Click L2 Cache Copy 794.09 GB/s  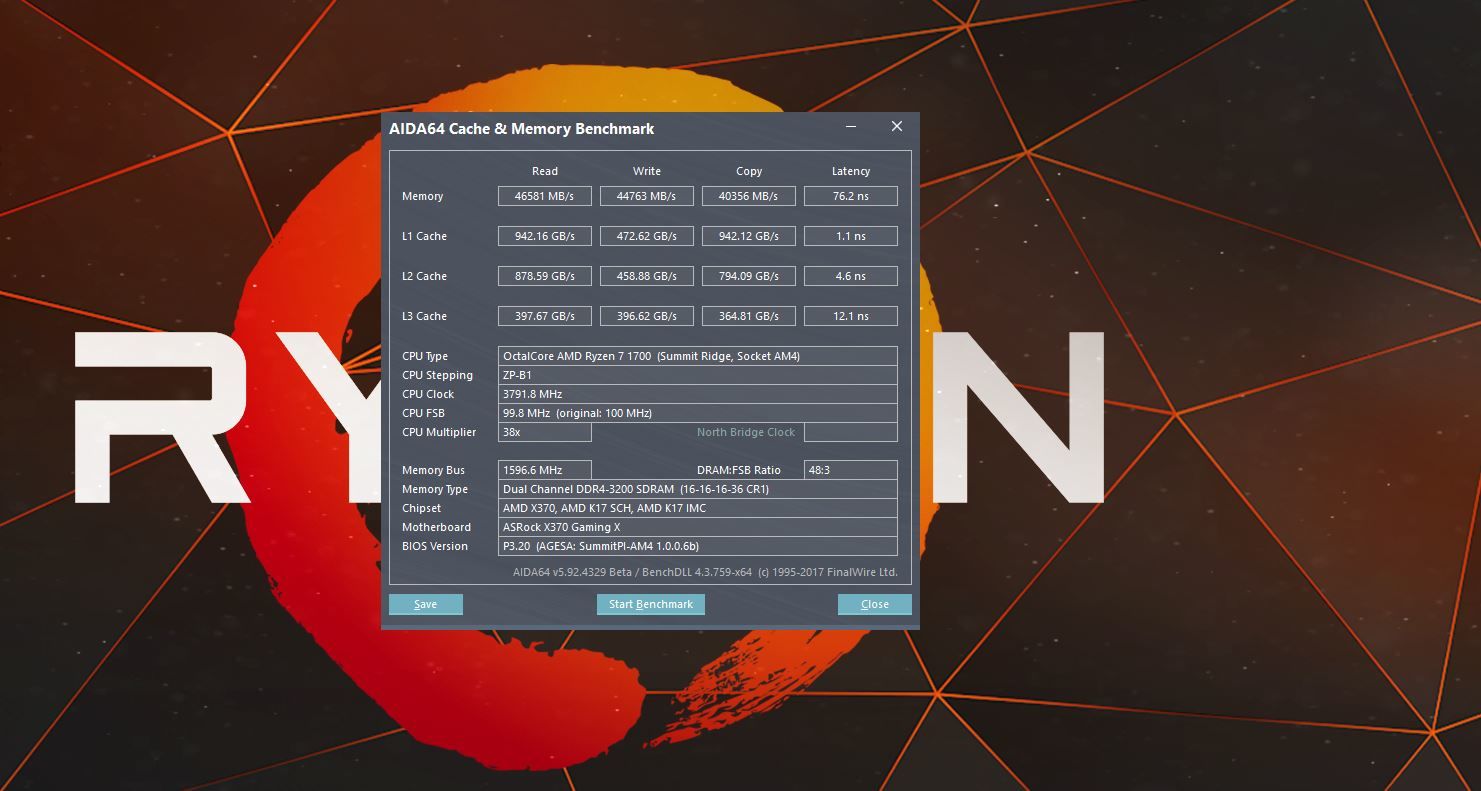pyautogui.click(x=749, y=276)
